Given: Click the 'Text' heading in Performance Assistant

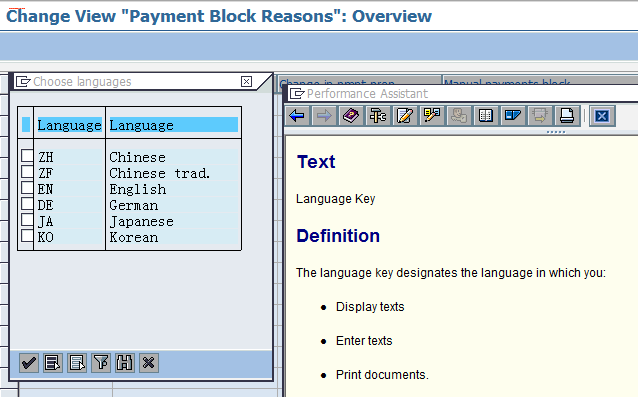Looking at the screenshot, I should [x=316, y=162].
